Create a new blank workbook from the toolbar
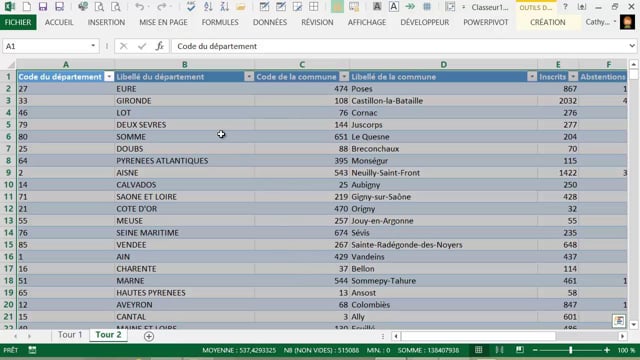The width and height of the screenshot is (640, 360). click(27, 7)
